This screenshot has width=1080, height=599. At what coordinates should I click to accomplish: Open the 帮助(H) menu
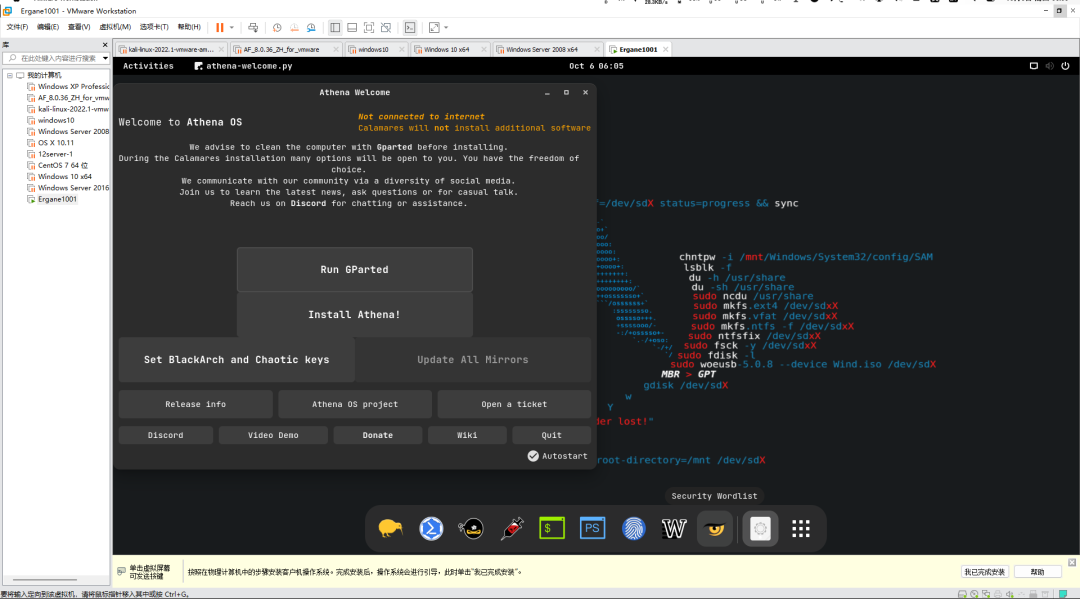tap(189, 27)
